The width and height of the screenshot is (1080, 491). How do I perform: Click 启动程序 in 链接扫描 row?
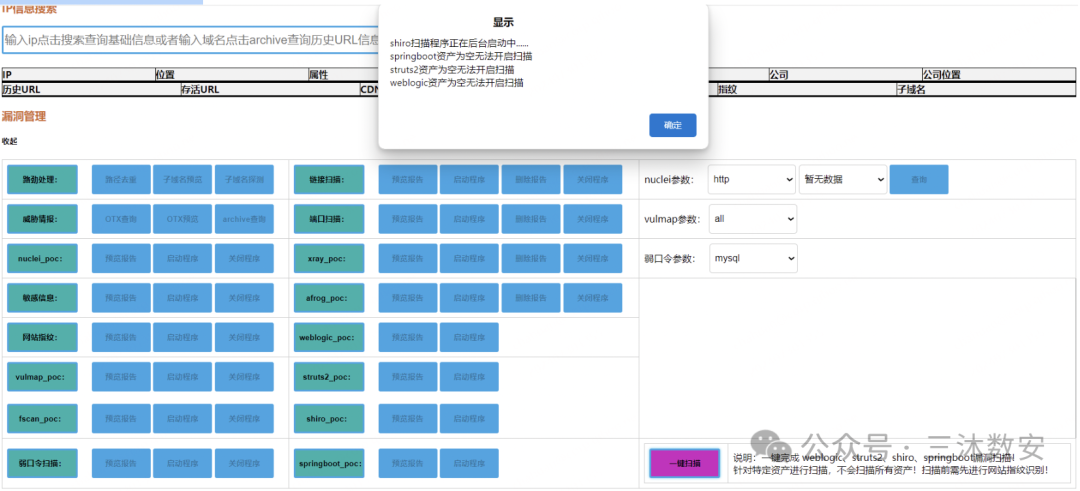[469, 179]
